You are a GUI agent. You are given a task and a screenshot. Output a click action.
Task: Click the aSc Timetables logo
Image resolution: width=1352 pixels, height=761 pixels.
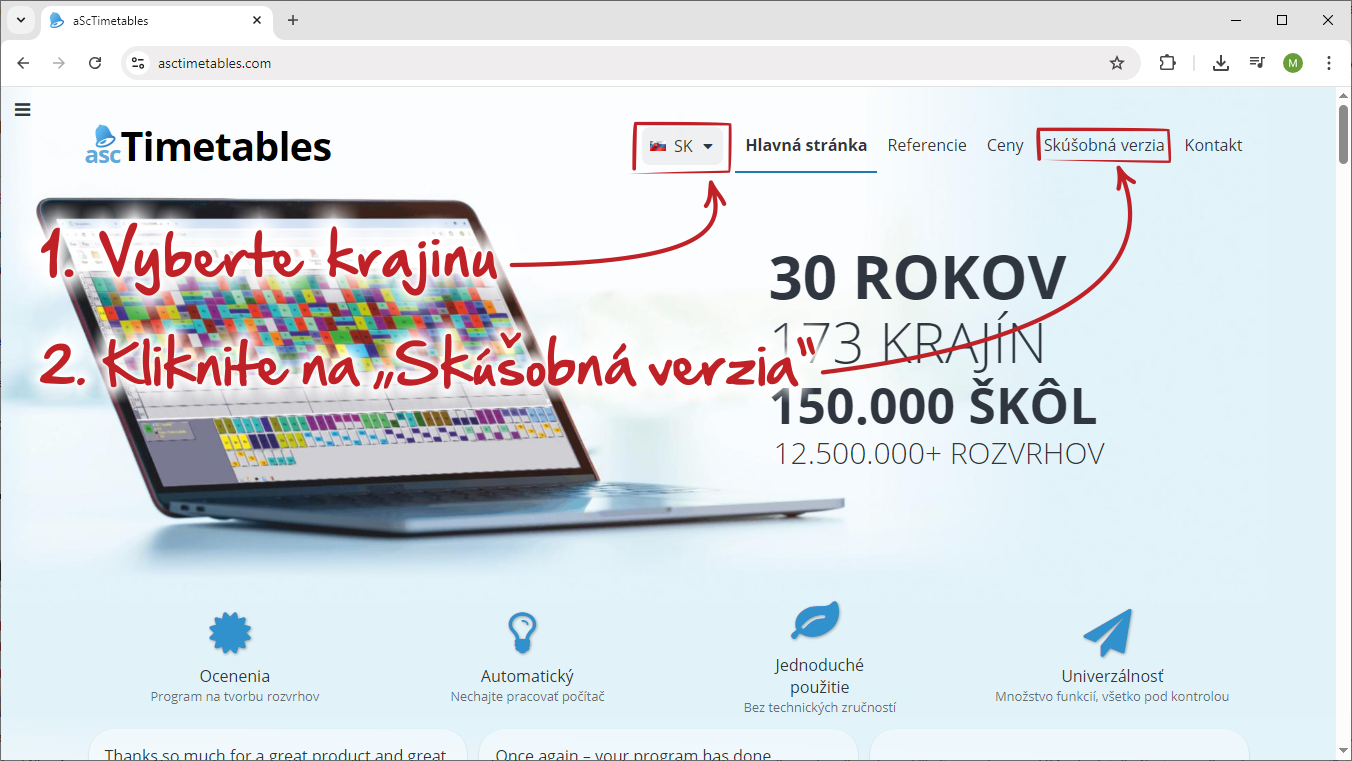point(208,146)
